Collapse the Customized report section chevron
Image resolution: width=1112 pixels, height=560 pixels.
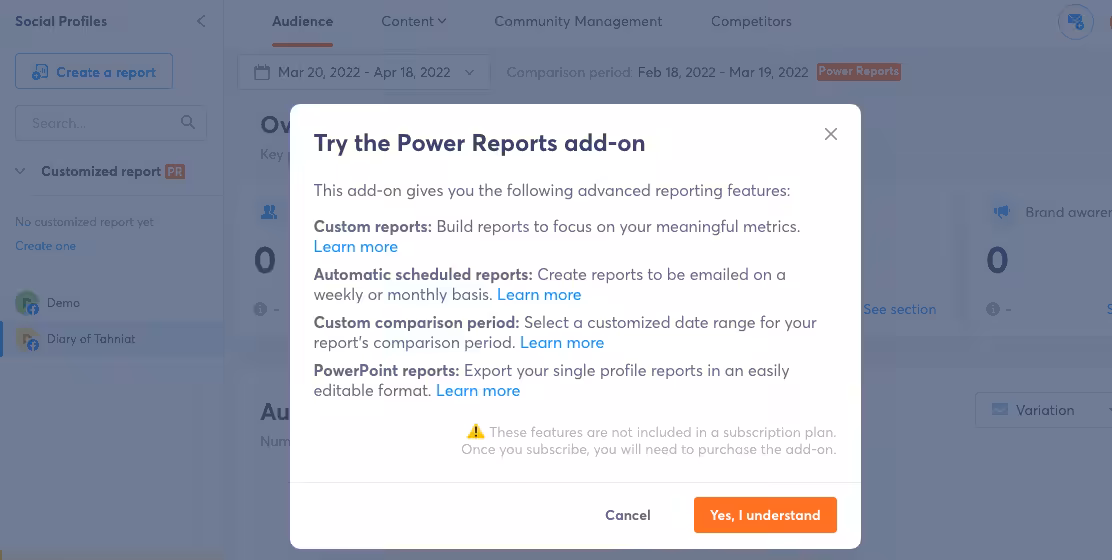(x=20, y=171)
